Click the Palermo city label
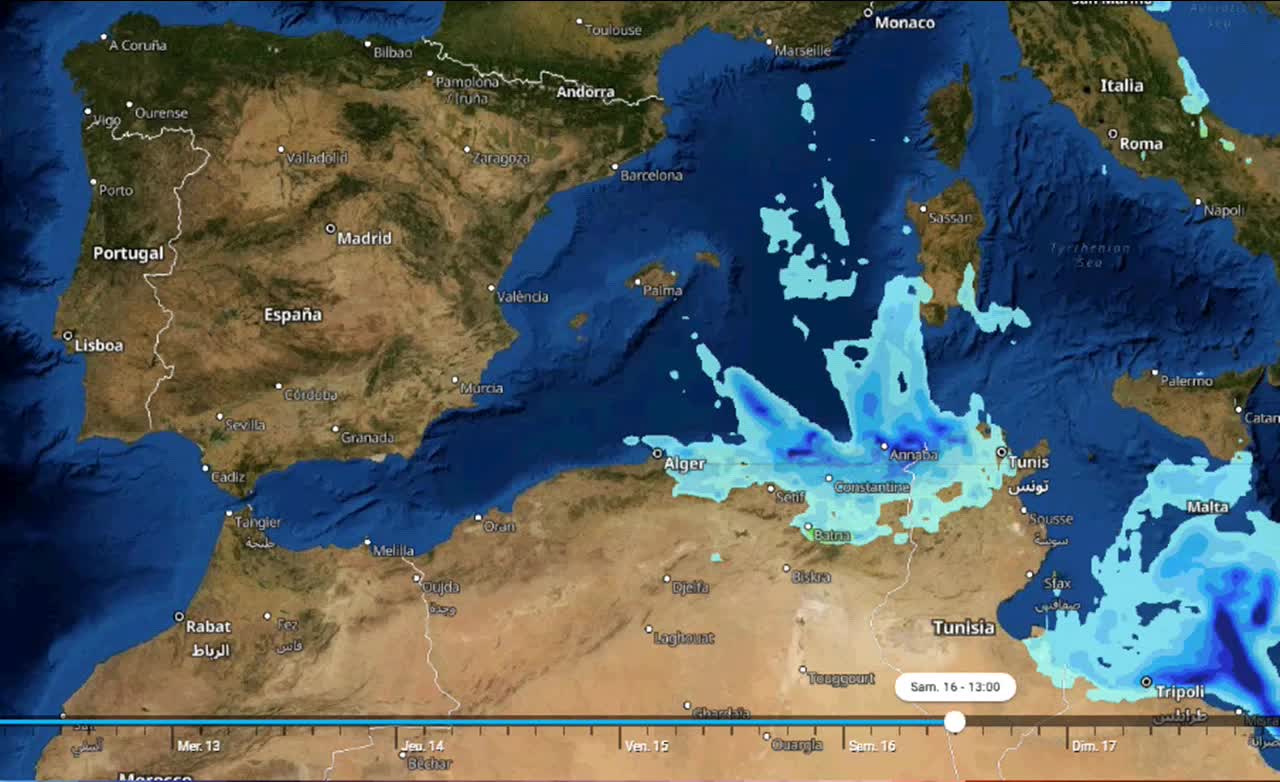This screenshot has height=782, width=1280. coord(1187,381)
